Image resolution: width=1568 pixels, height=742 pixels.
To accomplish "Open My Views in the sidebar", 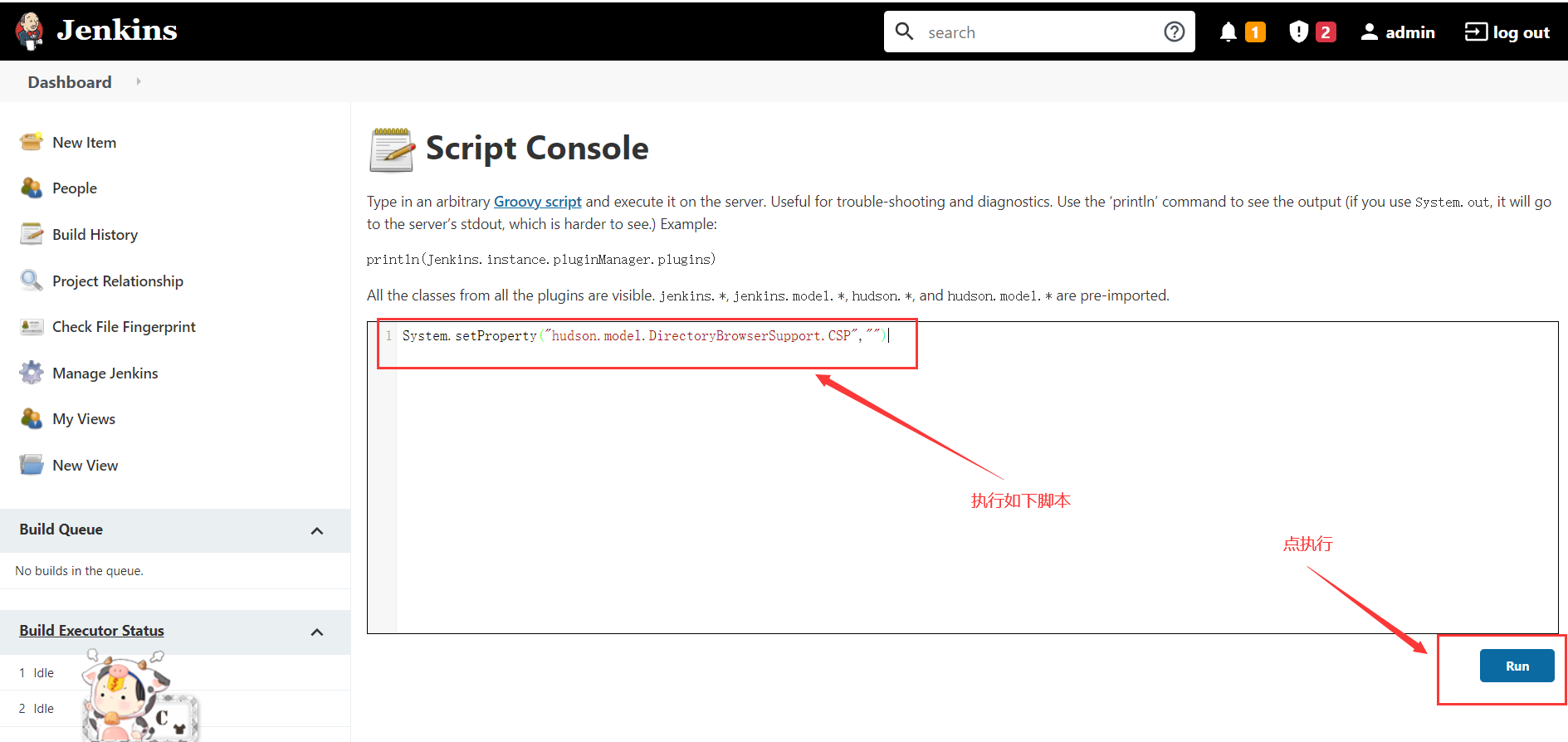I will pos(84,419).
